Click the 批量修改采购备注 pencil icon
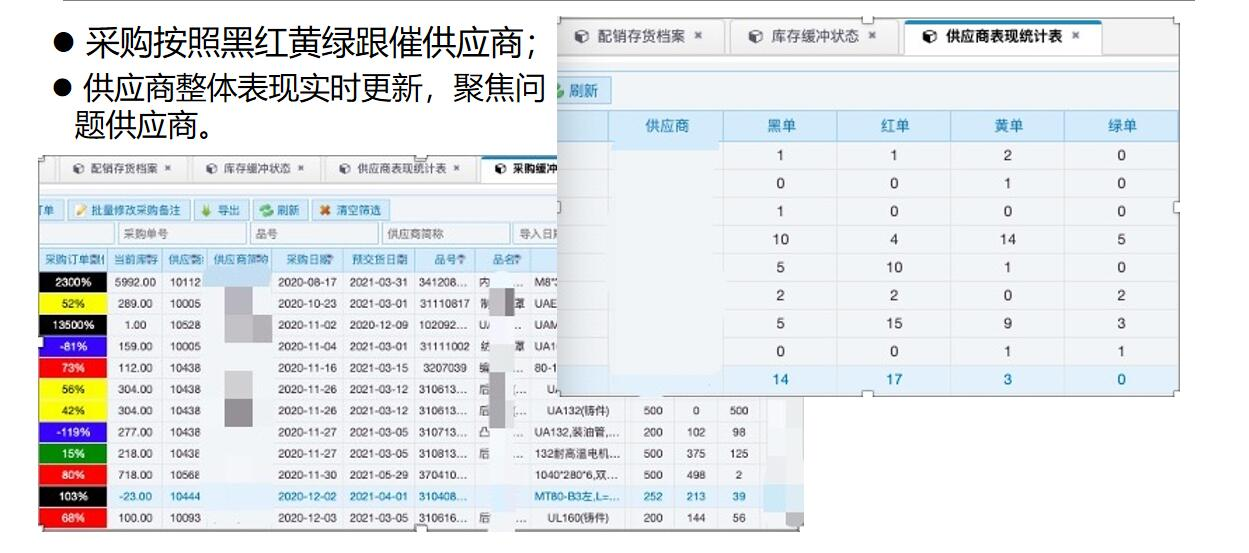Image resolution: width=1249 pixels, height=553 pixels. 80,211
